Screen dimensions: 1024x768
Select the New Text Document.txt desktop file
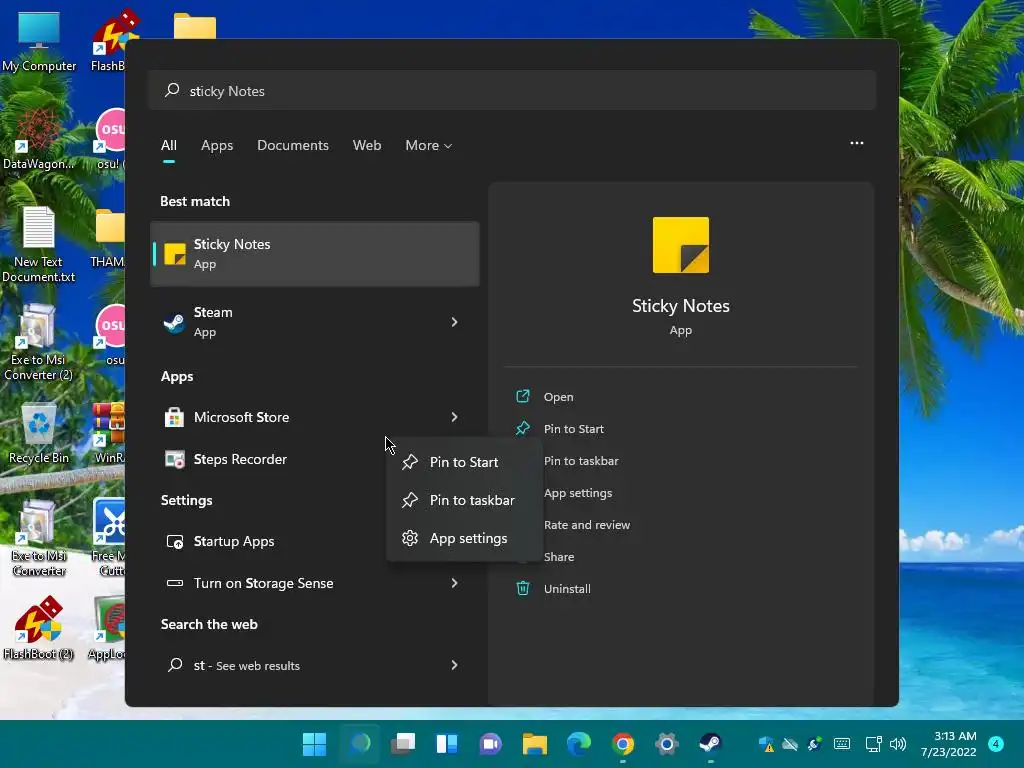[x=39, y=244]
